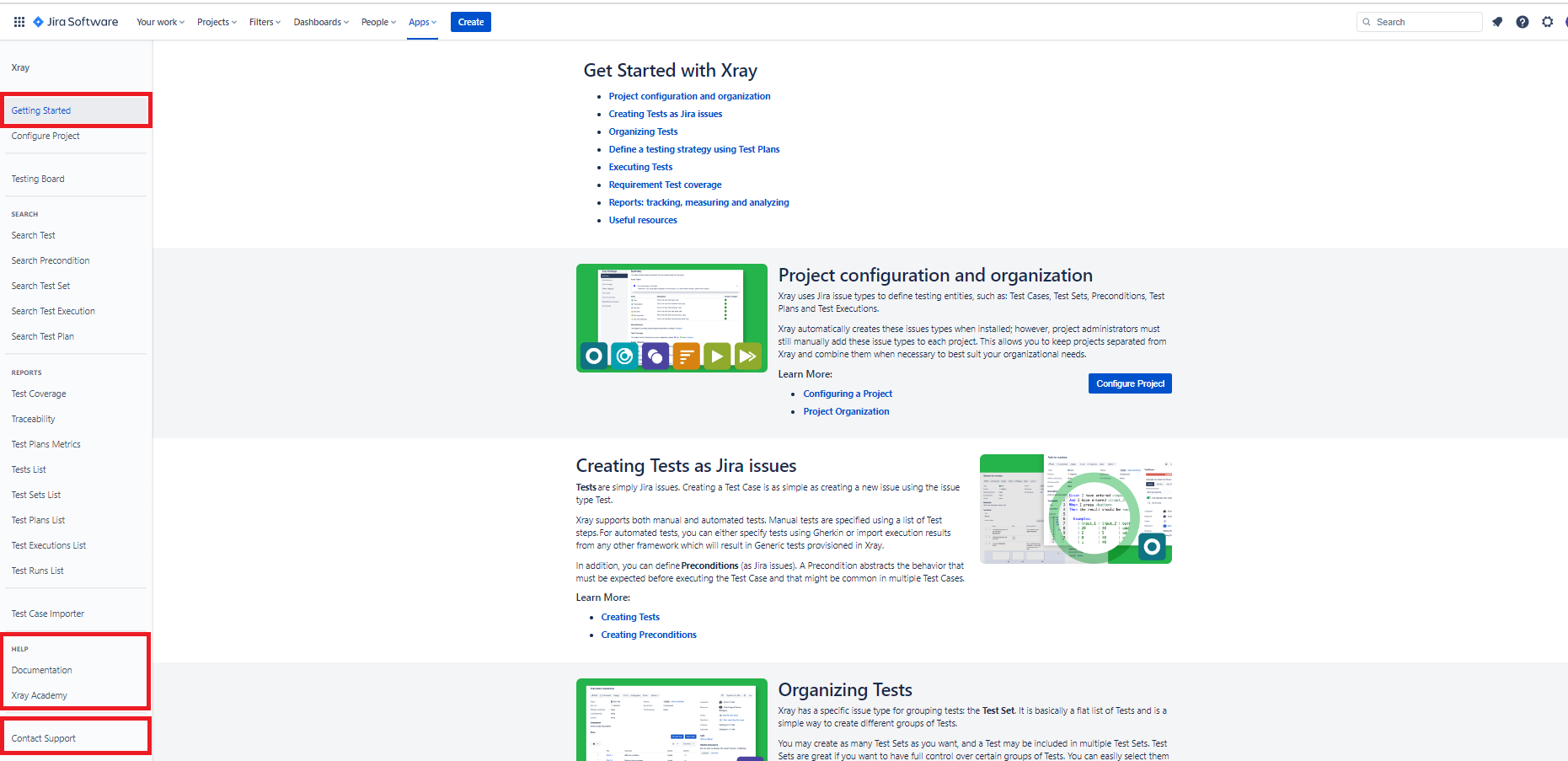1568x761 pixels.
Task: Follow the Executing Tests link
Action: click(640, 167)
